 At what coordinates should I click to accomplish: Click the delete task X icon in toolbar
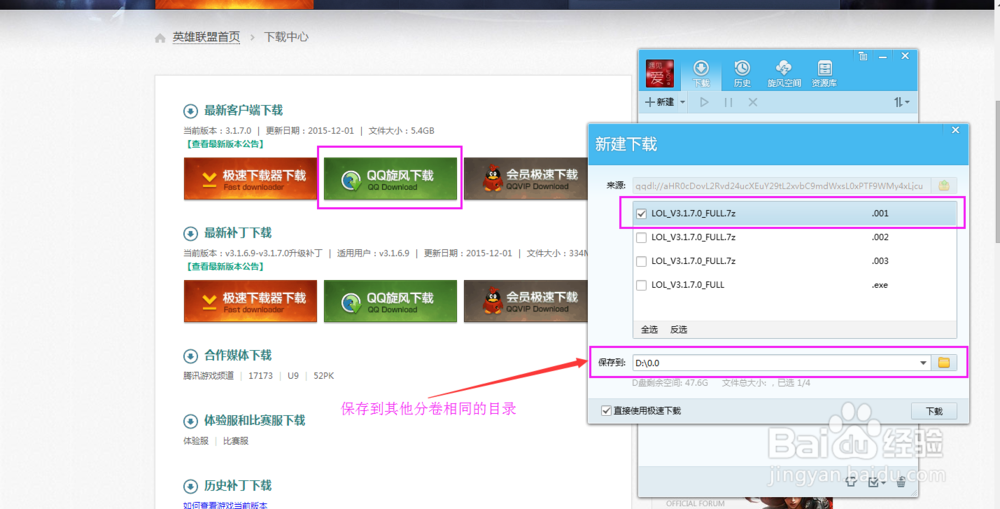(753, 102)
